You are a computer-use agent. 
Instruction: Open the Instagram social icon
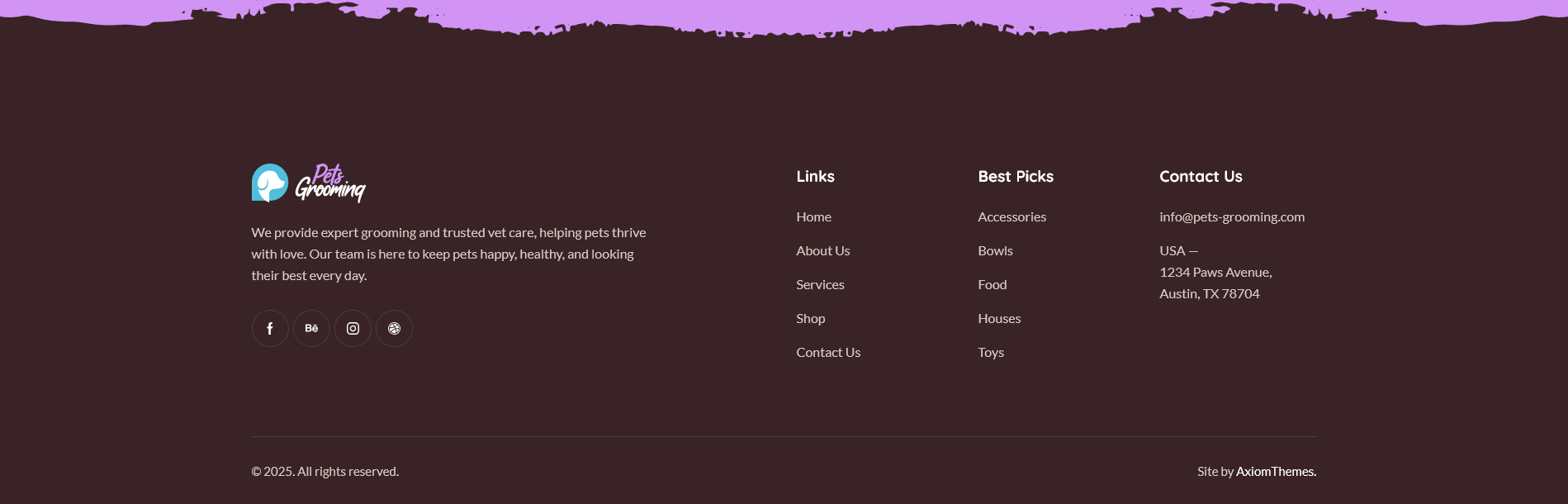[353, 329]
